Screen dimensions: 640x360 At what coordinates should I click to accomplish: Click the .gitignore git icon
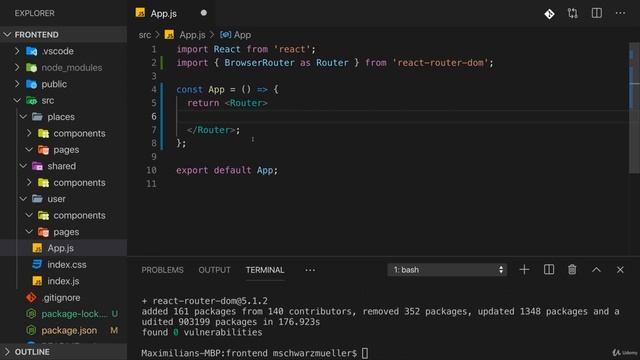tap(31, 298)
